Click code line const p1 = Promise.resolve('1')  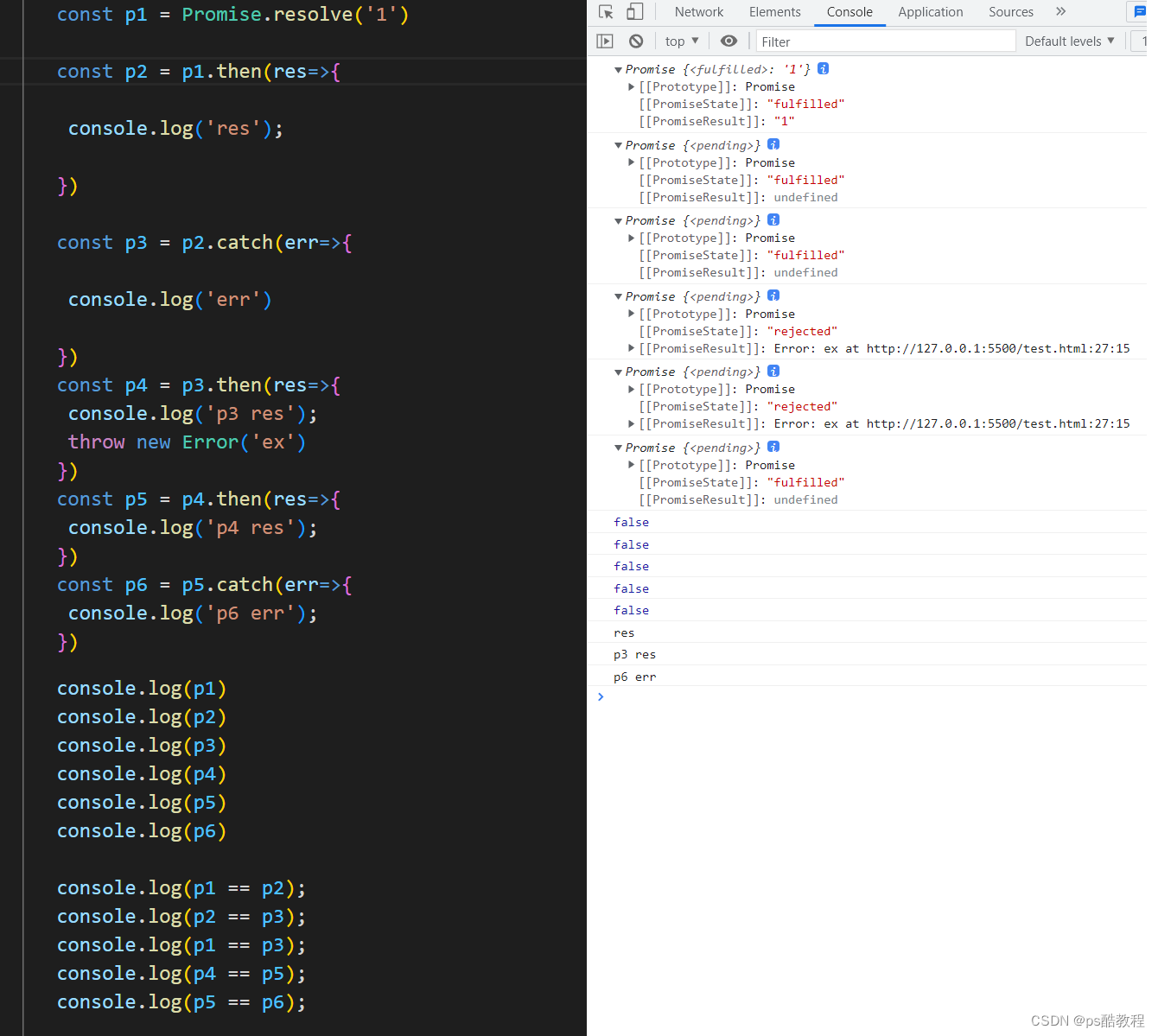(233, 15)
